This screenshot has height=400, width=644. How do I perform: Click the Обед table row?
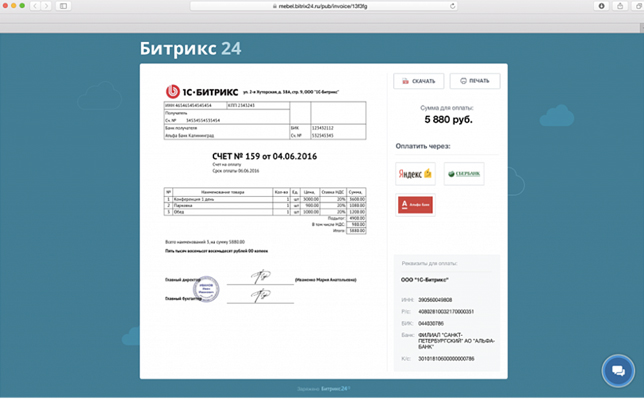[265, 212]
